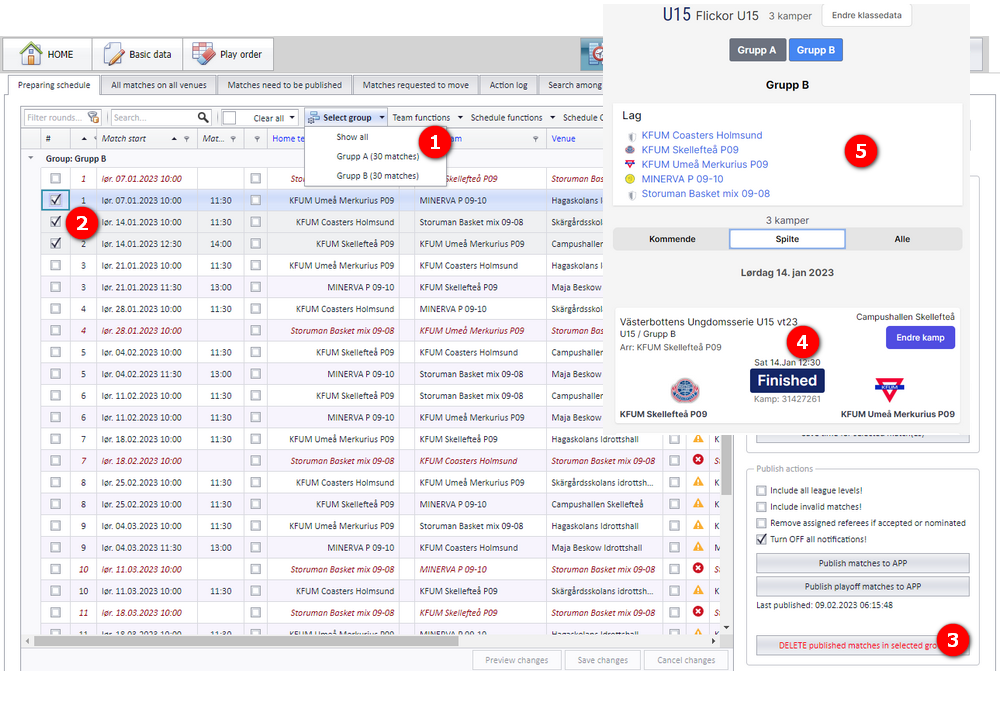This screenshot has height=708, width=1000.
Task: Open KFUM Coasters Holmsund team link
Action: 702,135
